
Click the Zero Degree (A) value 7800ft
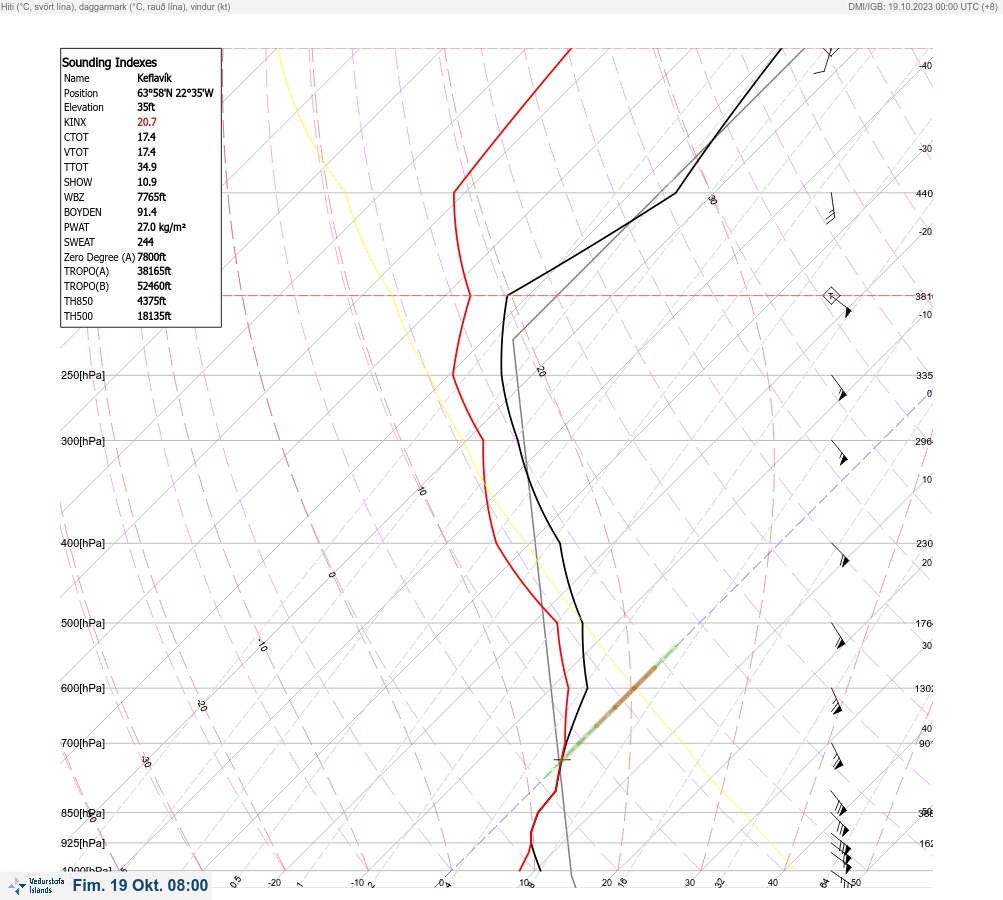tap(152, 257)
